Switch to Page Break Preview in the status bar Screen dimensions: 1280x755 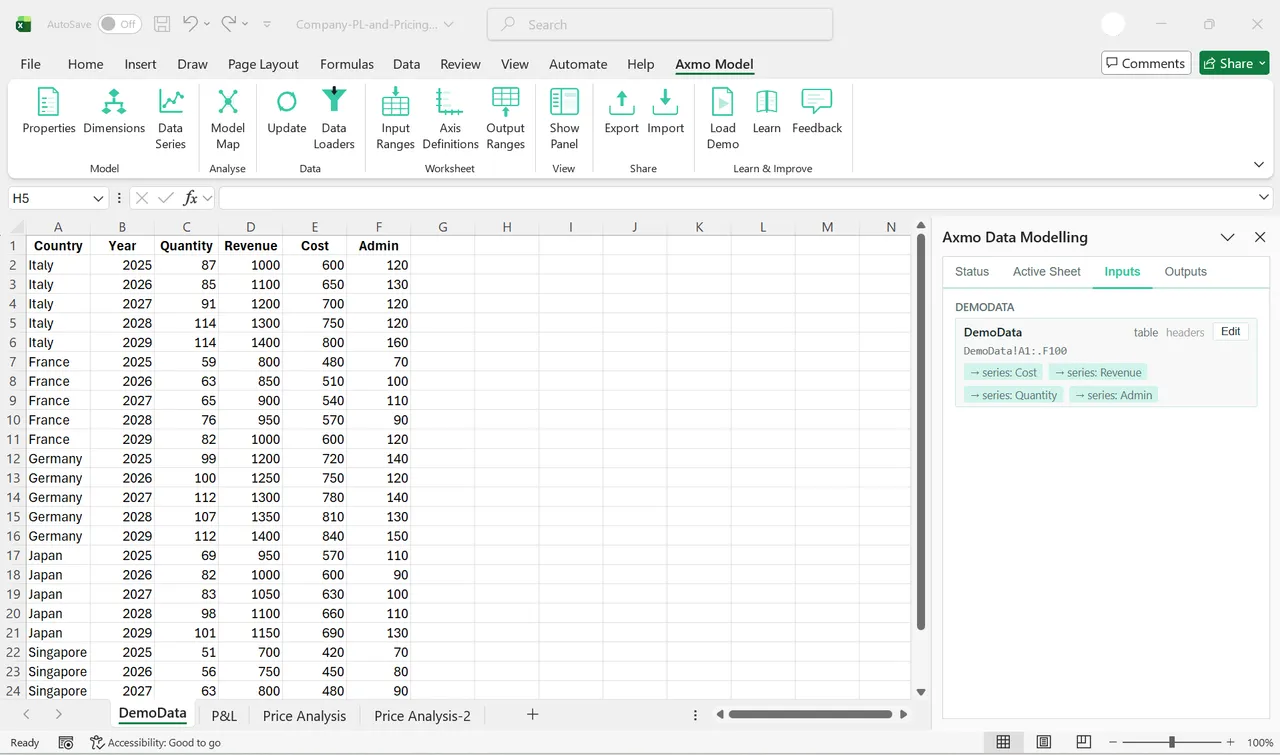[x=1083, y=742]
